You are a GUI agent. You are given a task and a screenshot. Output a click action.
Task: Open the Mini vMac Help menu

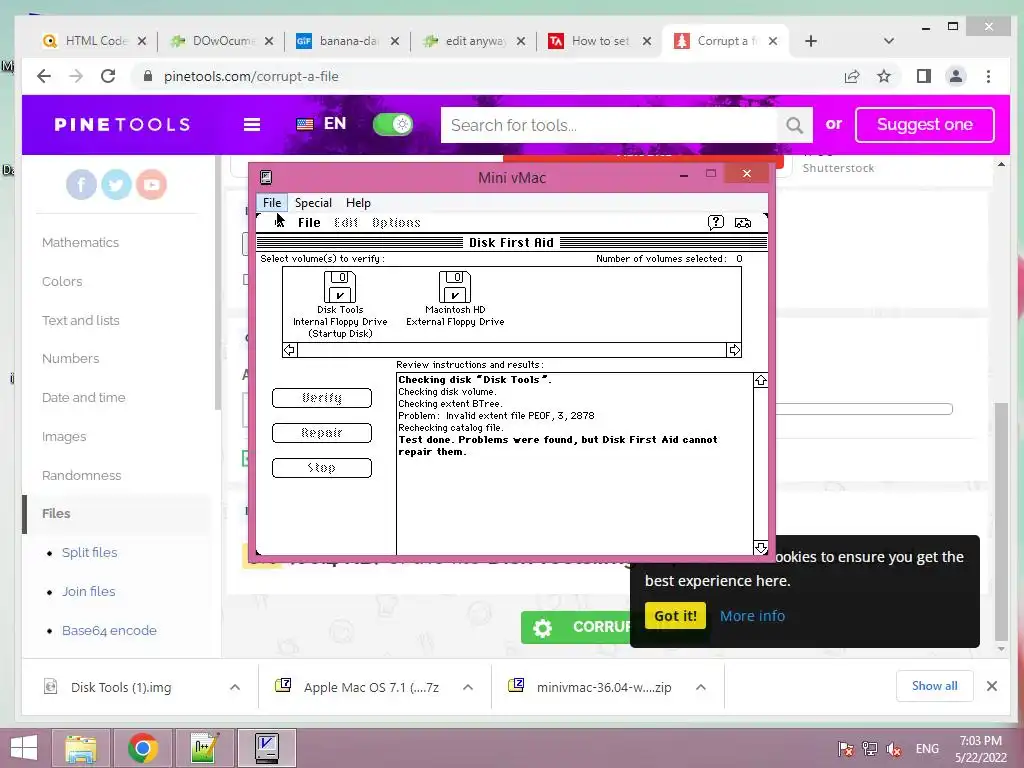click(358, 203)
